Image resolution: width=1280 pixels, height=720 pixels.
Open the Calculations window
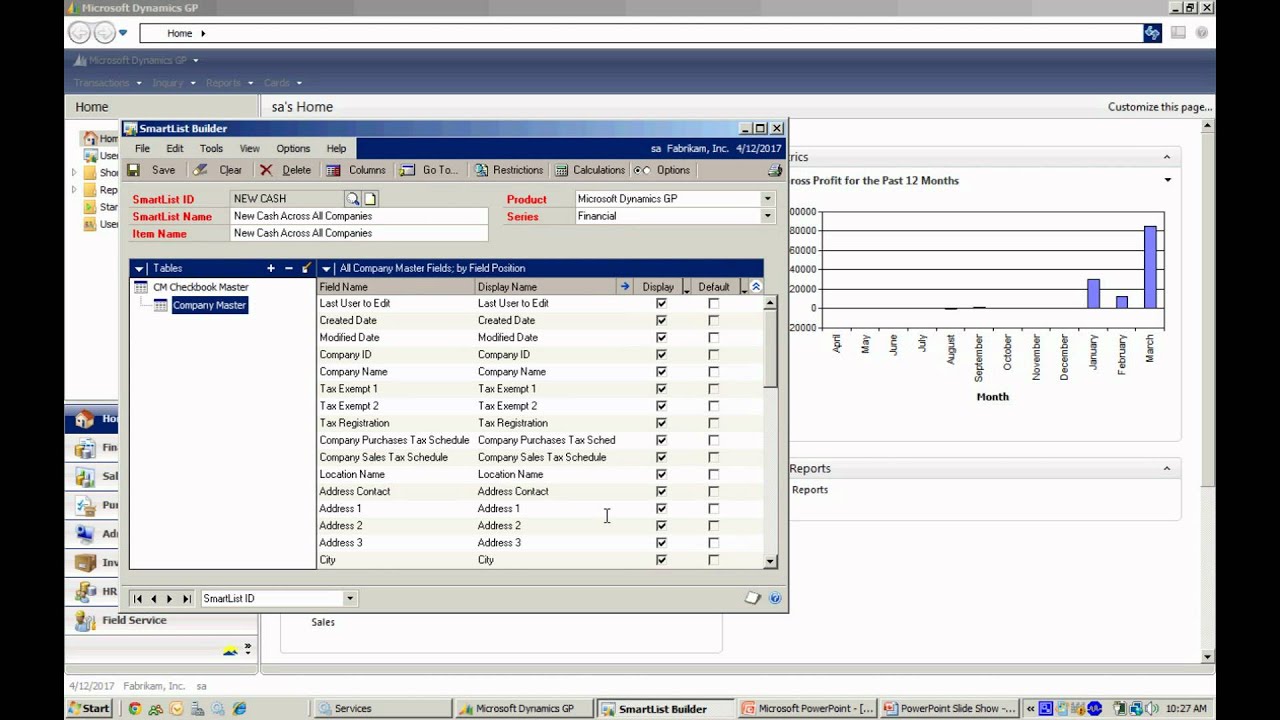coord(590,170)
